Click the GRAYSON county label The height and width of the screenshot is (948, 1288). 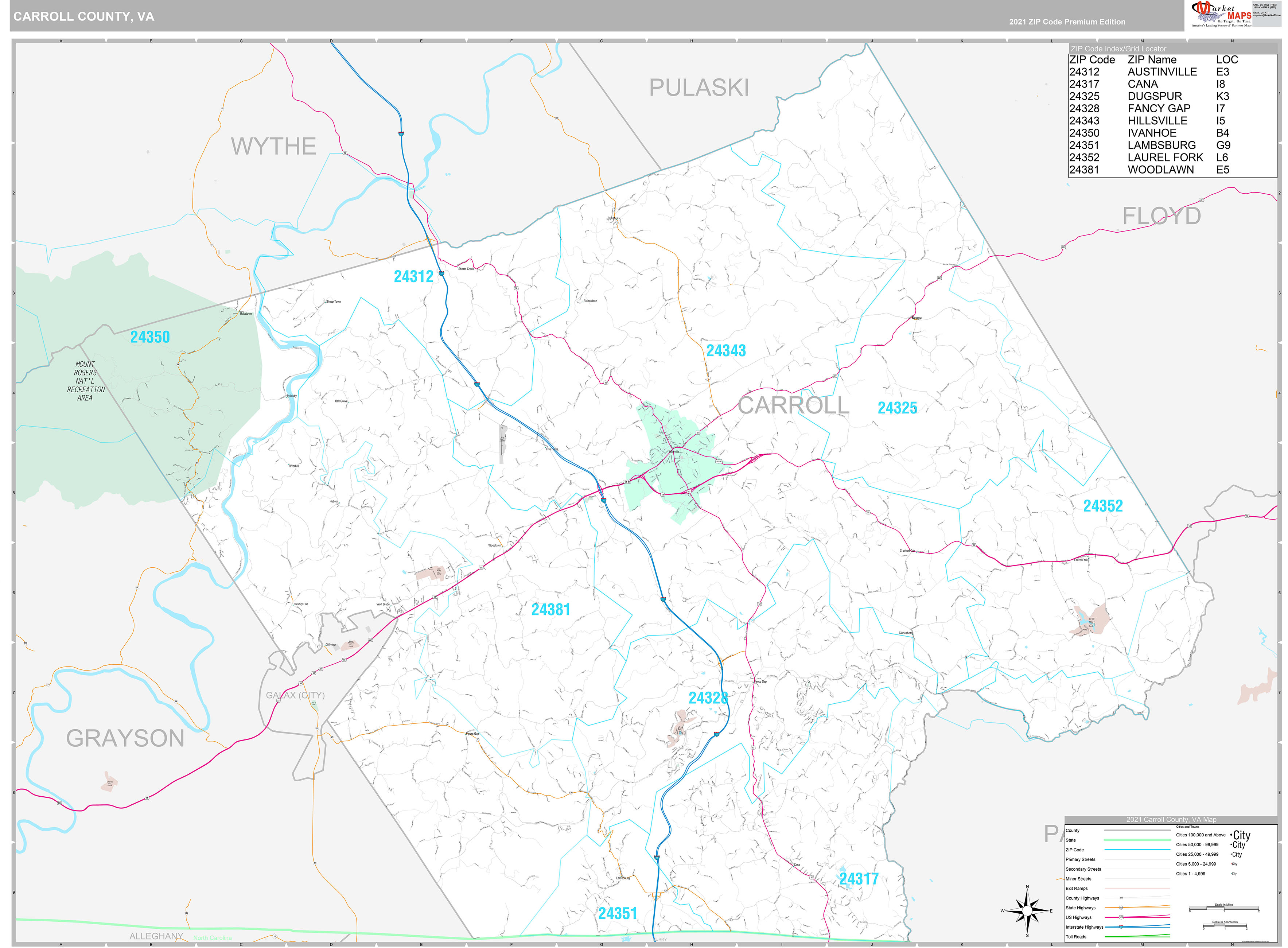[x=125, y=739]
